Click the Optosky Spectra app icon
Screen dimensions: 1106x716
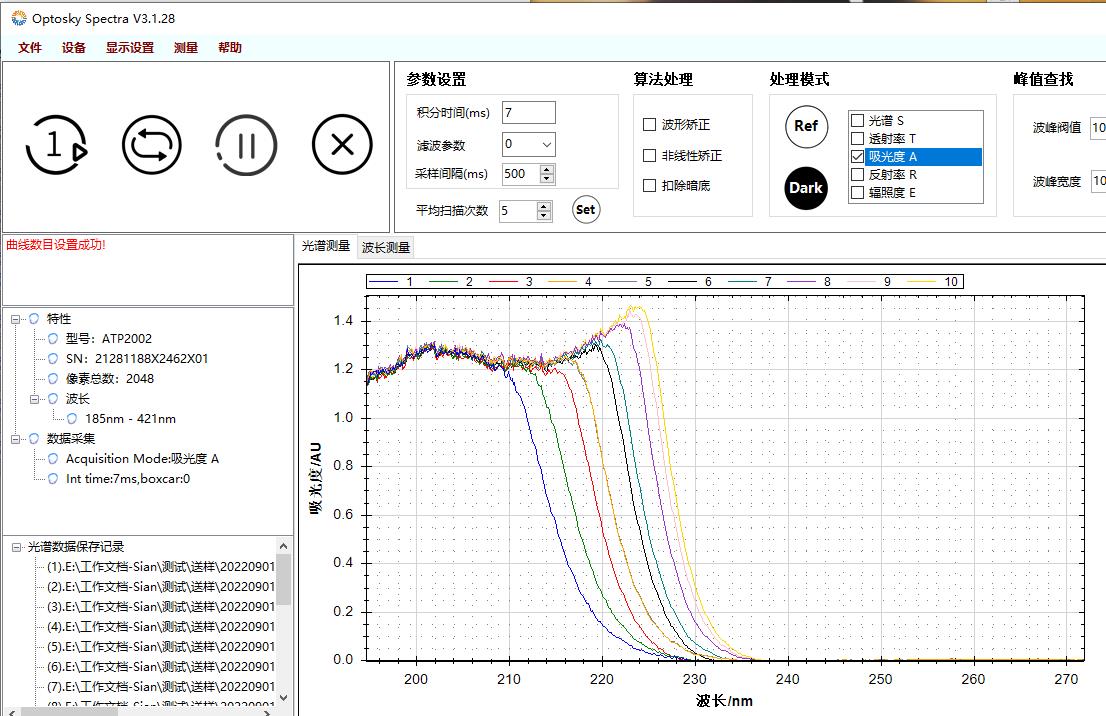tap(16, 18)
